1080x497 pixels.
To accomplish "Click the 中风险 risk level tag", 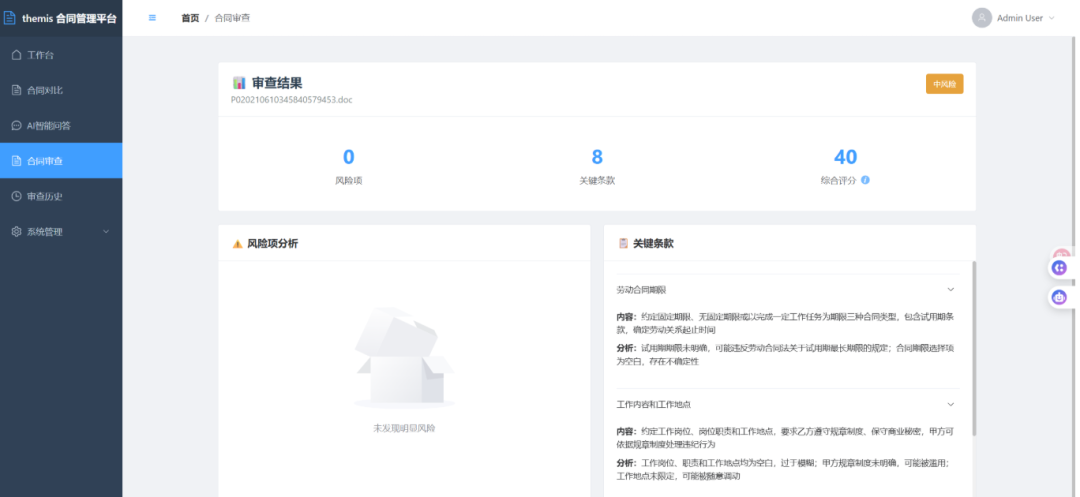I will pos(944,84).
